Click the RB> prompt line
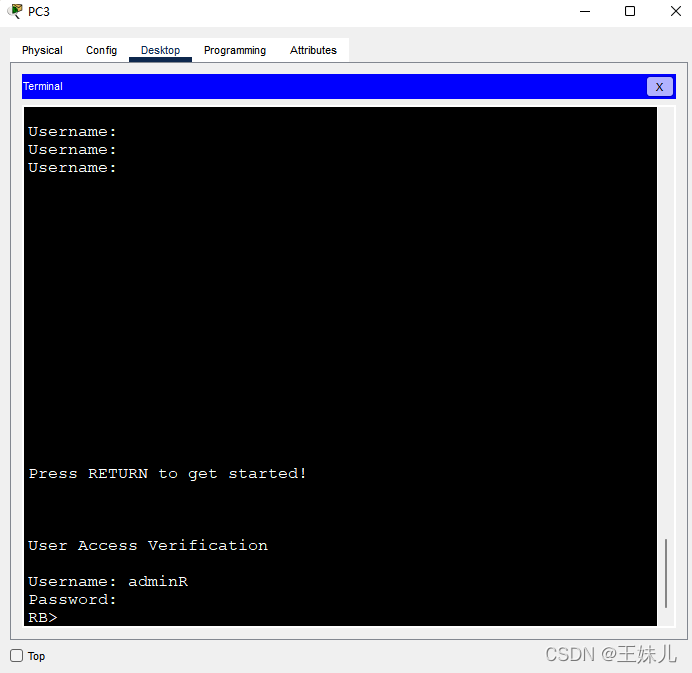The width and height of the screenshot is (692, 673). pos(43,617)
